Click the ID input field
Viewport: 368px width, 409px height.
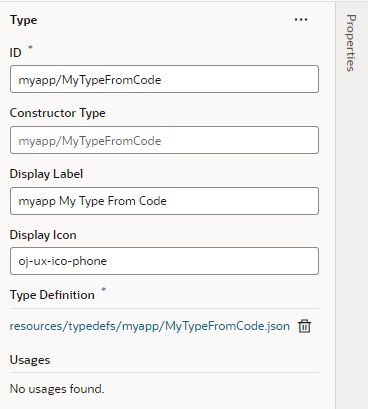[164, 79]
